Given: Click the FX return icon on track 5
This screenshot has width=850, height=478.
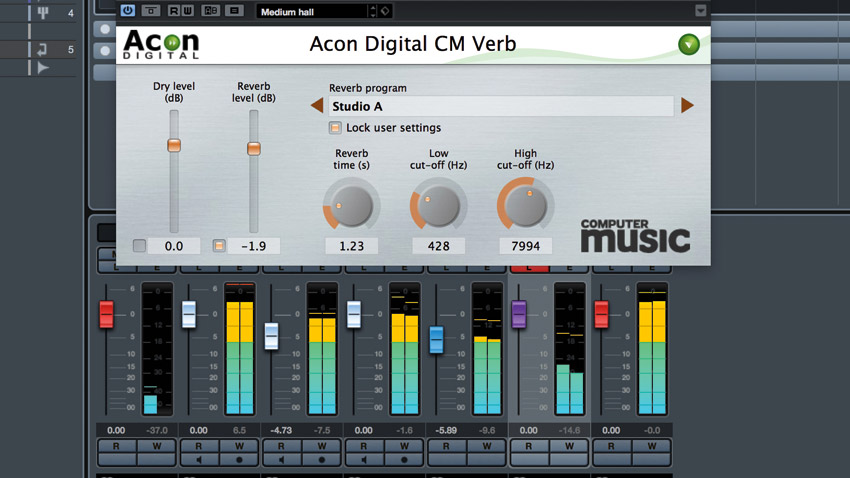Looking at the screenshot, I should coord(42,49).
